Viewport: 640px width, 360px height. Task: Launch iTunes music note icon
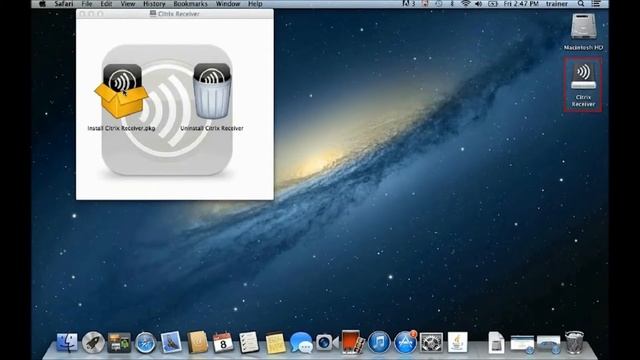pyautogui.click(x=379, y=342)
